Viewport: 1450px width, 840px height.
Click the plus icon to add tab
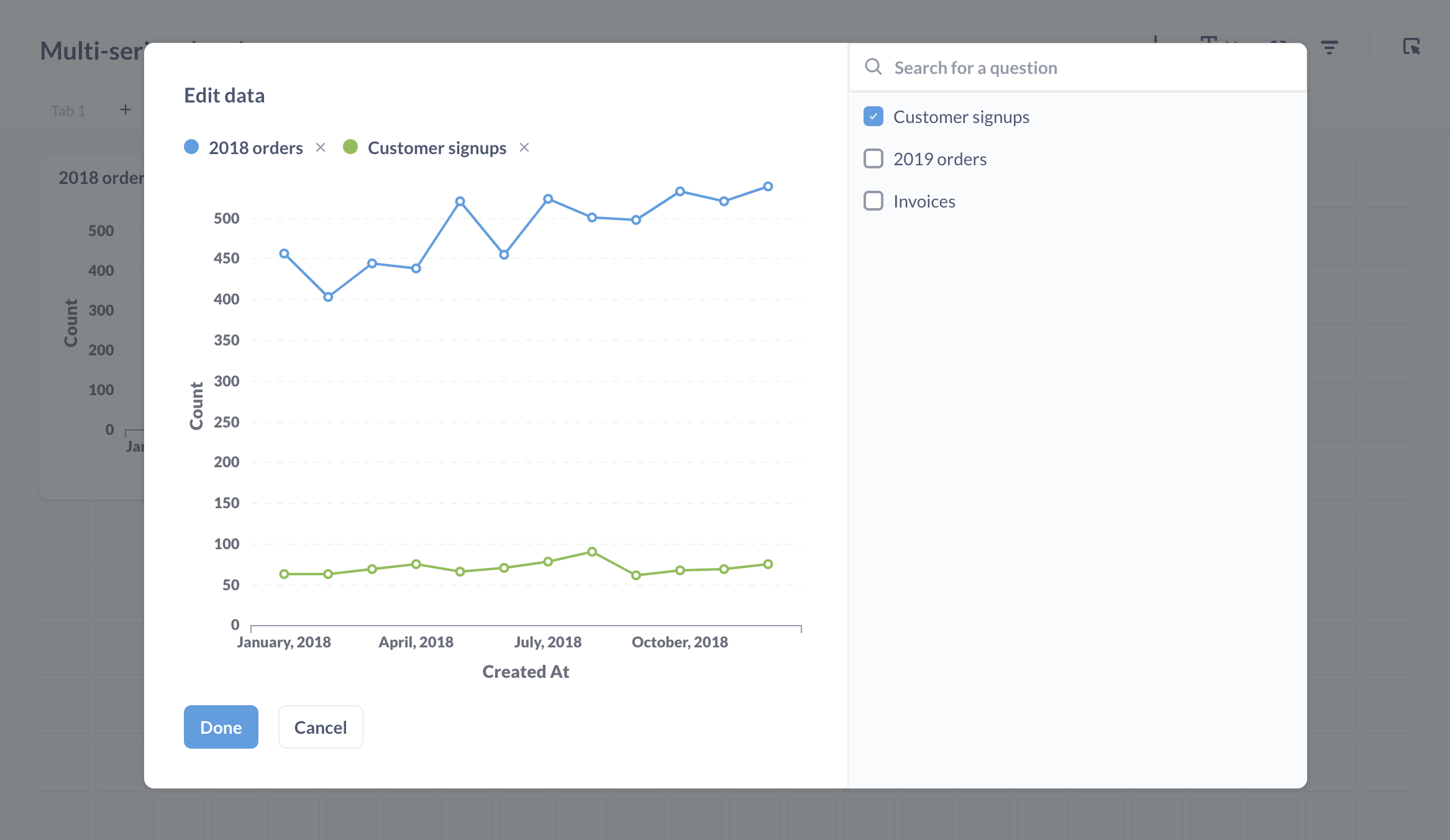click(125, 110)
